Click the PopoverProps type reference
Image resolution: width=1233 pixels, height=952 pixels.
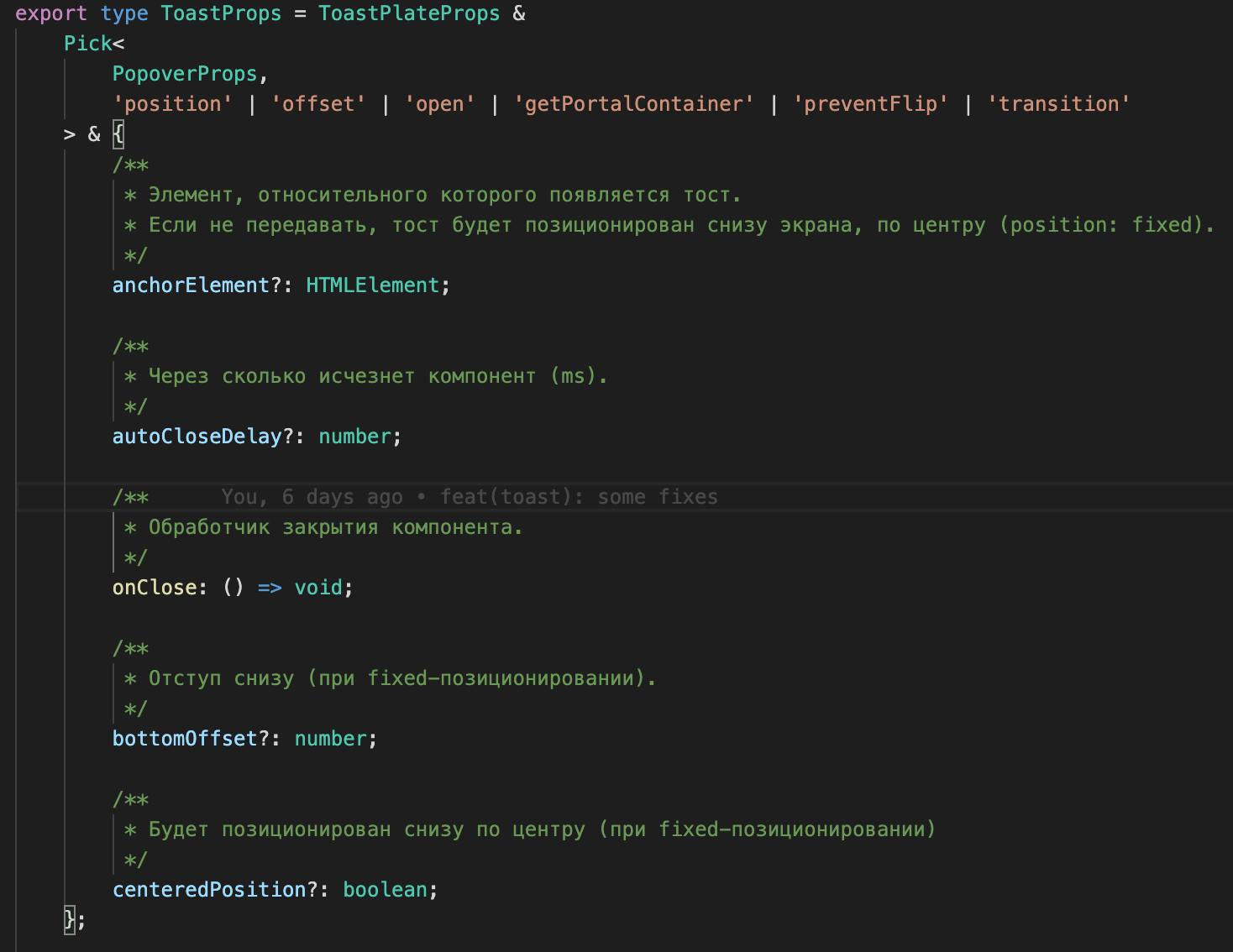click(x=184, y=73)
